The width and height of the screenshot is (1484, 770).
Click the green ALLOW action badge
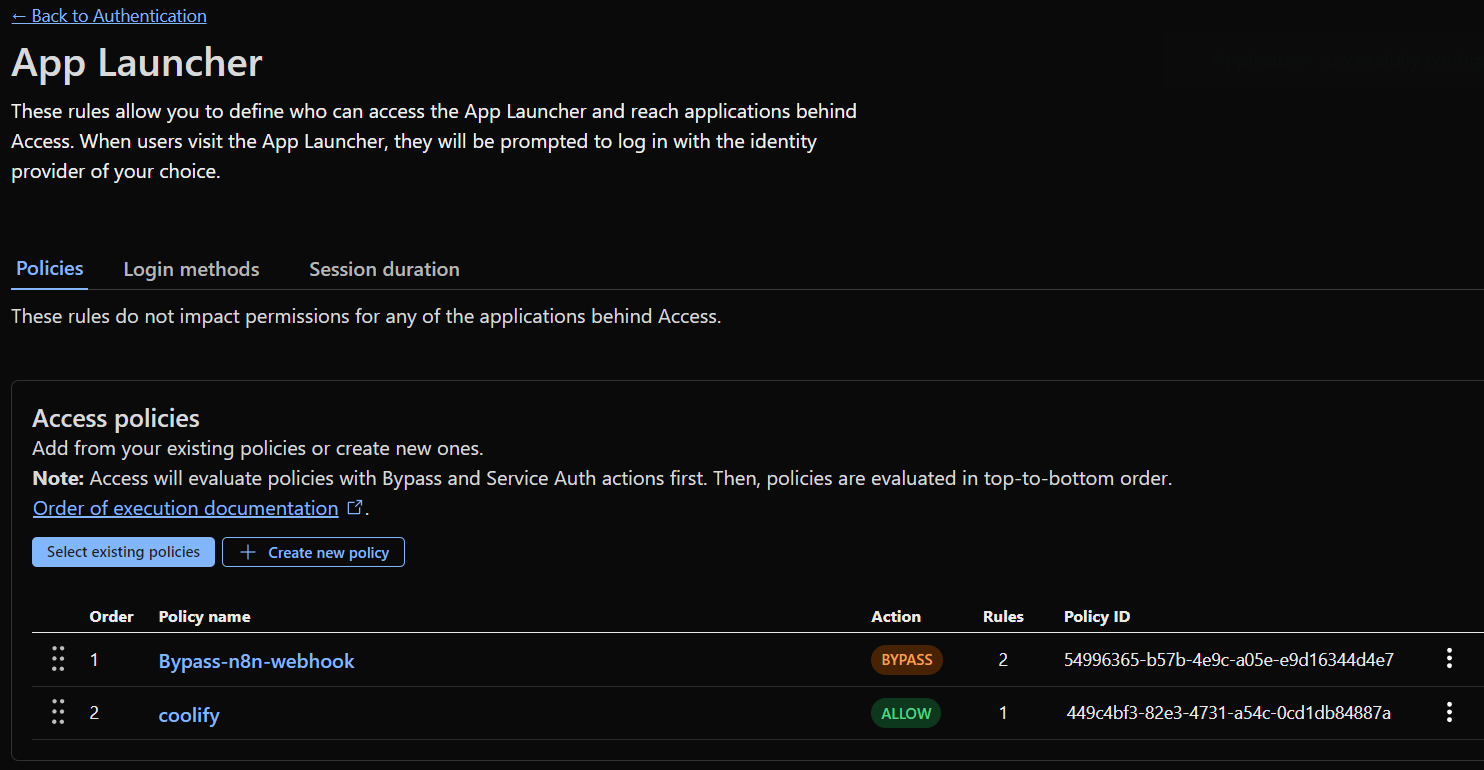(x=906, y=713)
